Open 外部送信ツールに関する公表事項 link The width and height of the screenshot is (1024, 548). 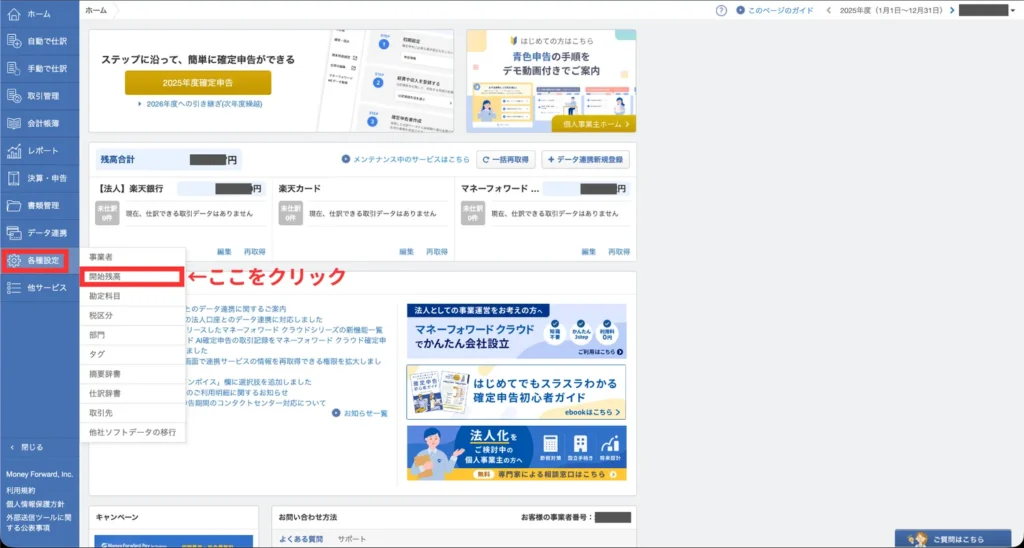point(39,523)
